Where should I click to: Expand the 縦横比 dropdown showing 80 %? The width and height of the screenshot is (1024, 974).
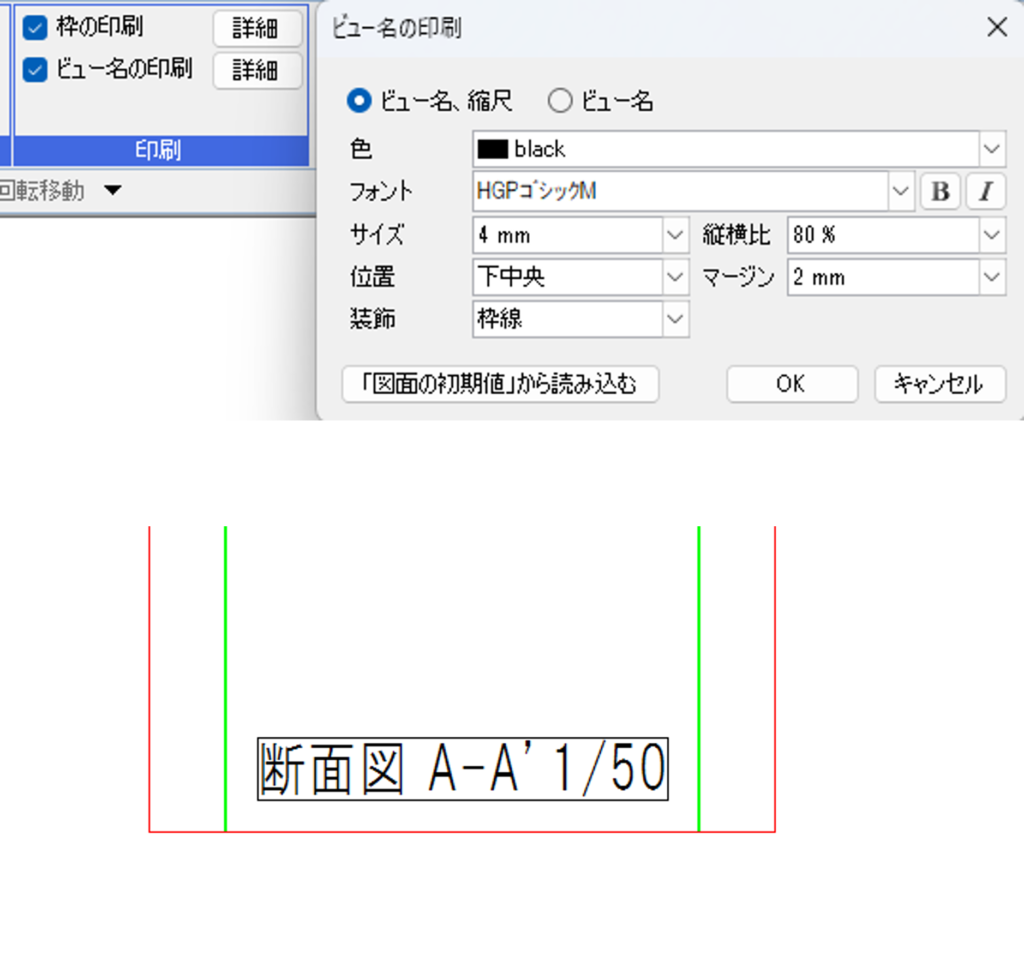point(991,236)
